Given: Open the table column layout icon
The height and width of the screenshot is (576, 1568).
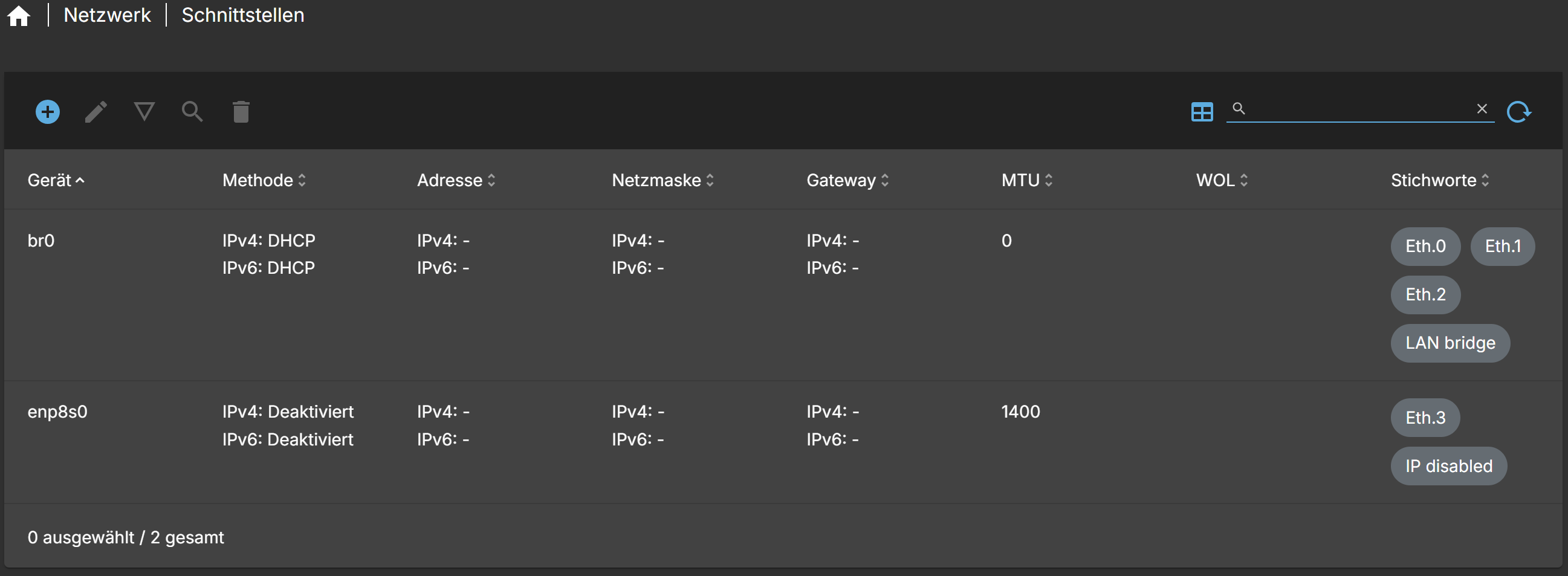Looking at the screenshot, I should pos(1202,112).
